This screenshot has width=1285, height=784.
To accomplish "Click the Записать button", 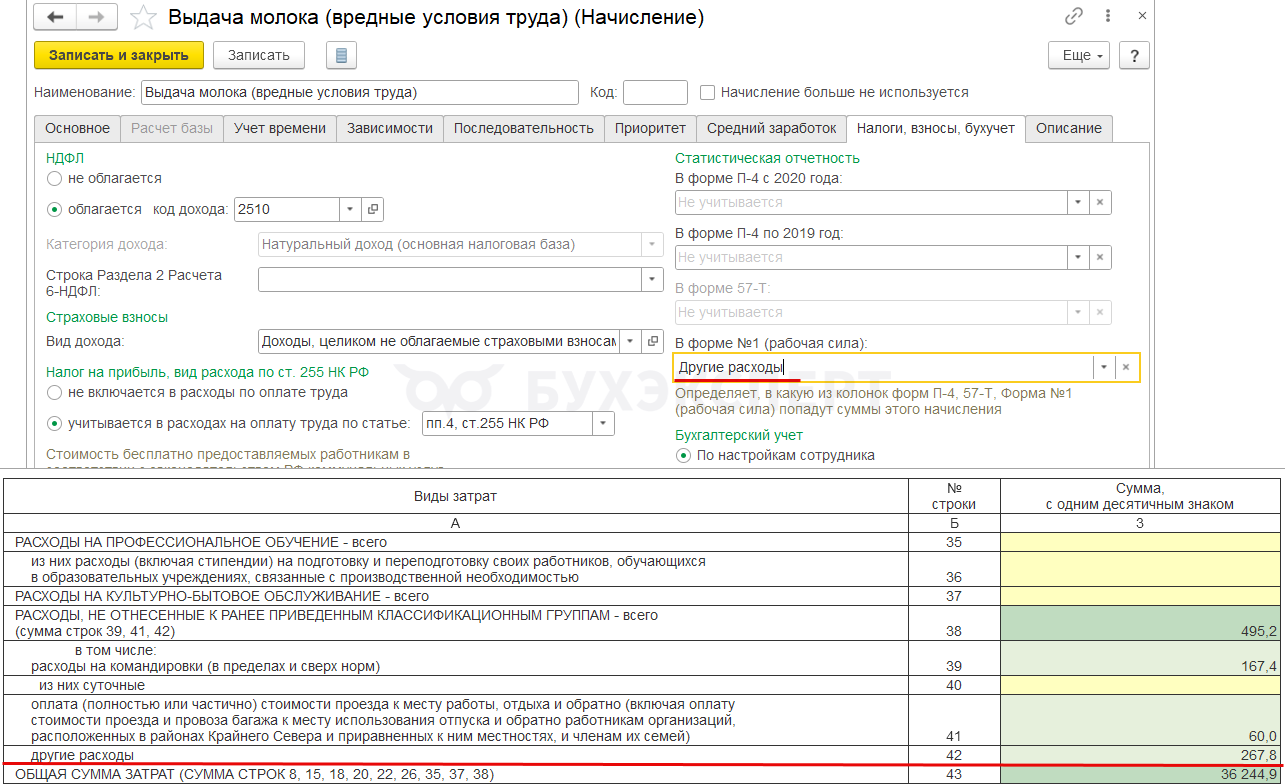I will (259, 55).
